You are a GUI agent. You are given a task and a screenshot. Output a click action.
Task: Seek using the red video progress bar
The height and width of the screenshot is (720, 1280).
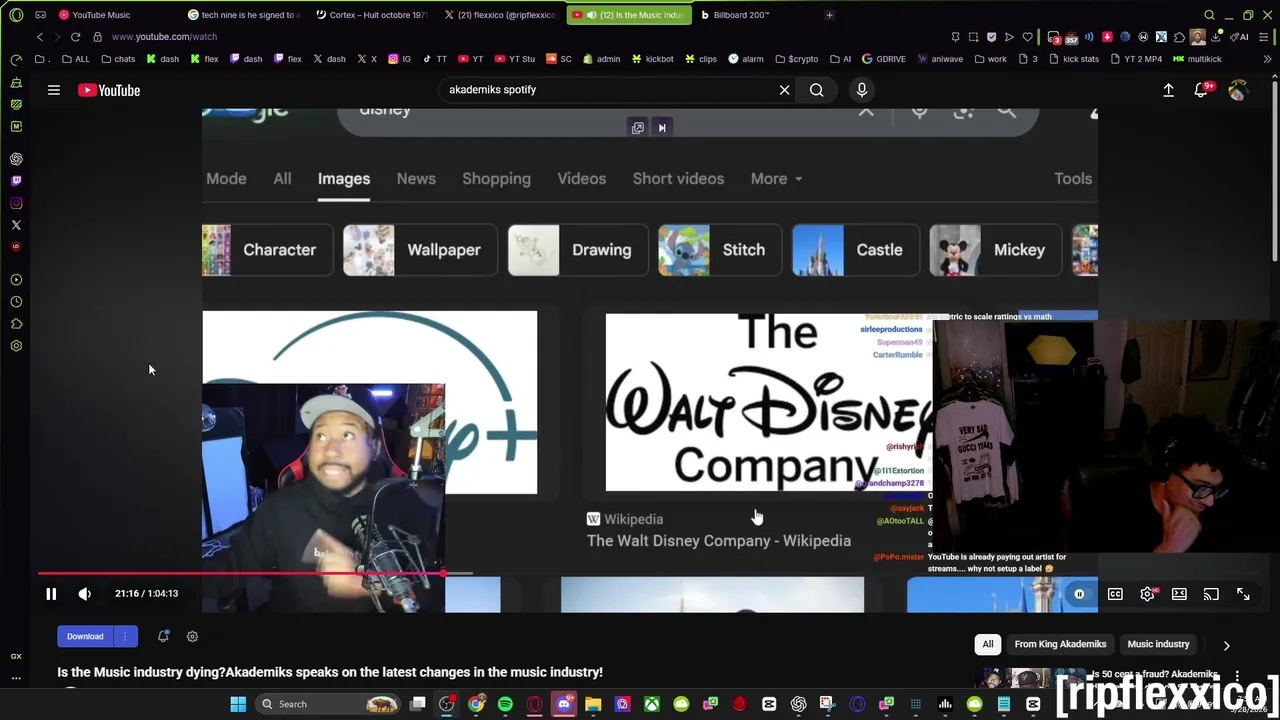240,574
